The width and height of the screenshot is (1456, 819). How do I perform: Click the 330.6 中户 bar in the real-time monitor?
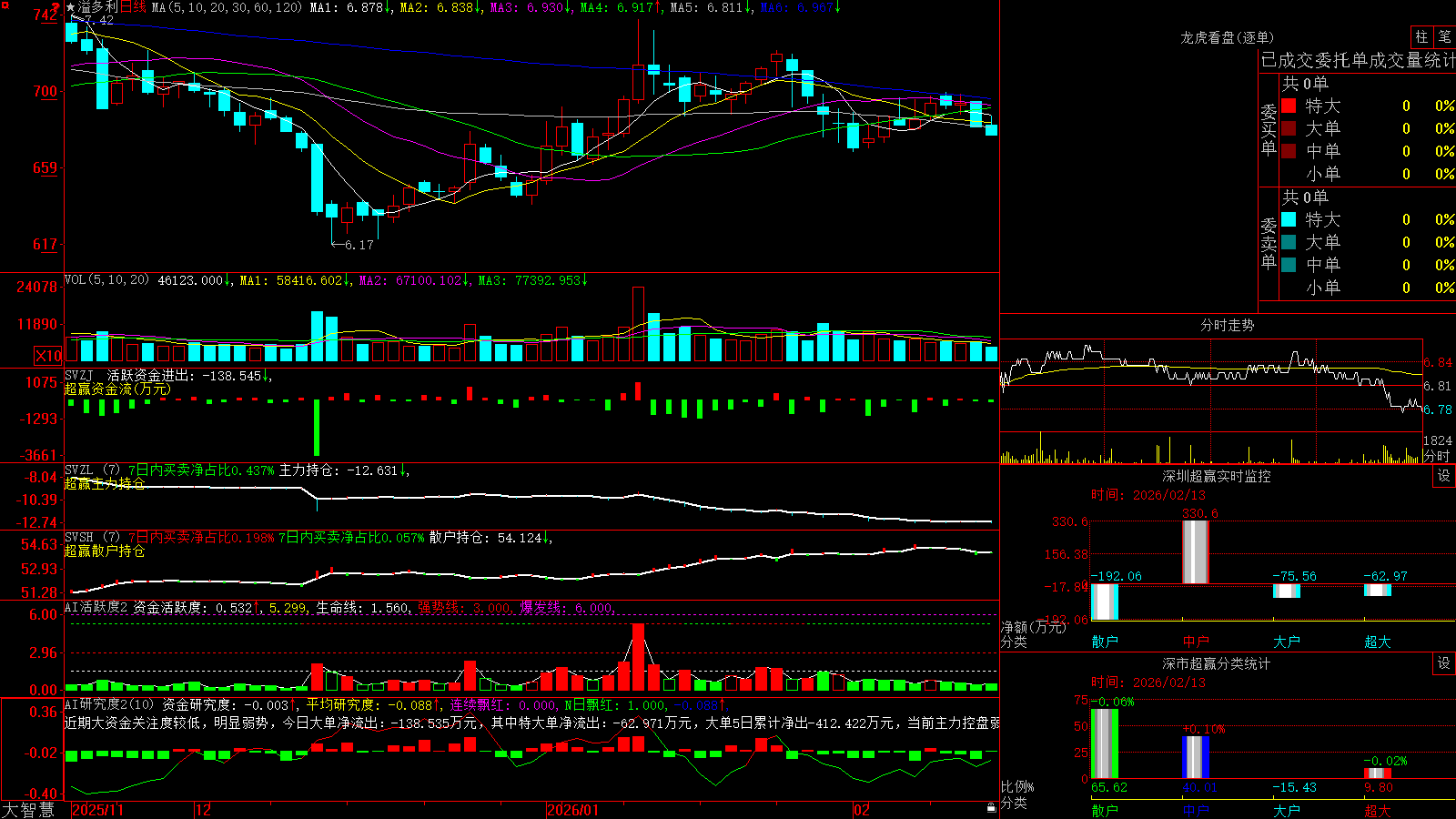[1196, 552]
